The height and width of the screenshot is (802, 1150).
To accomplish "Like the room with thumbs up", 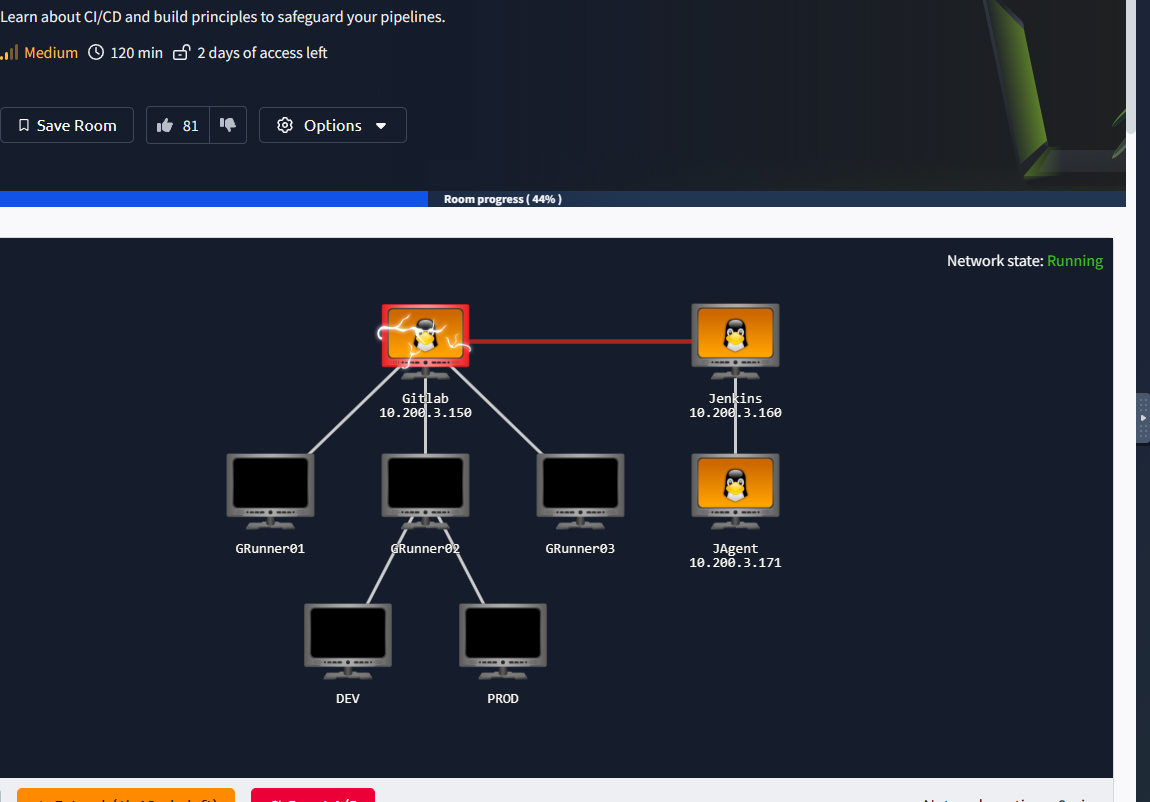I will (x=177, y=125).
